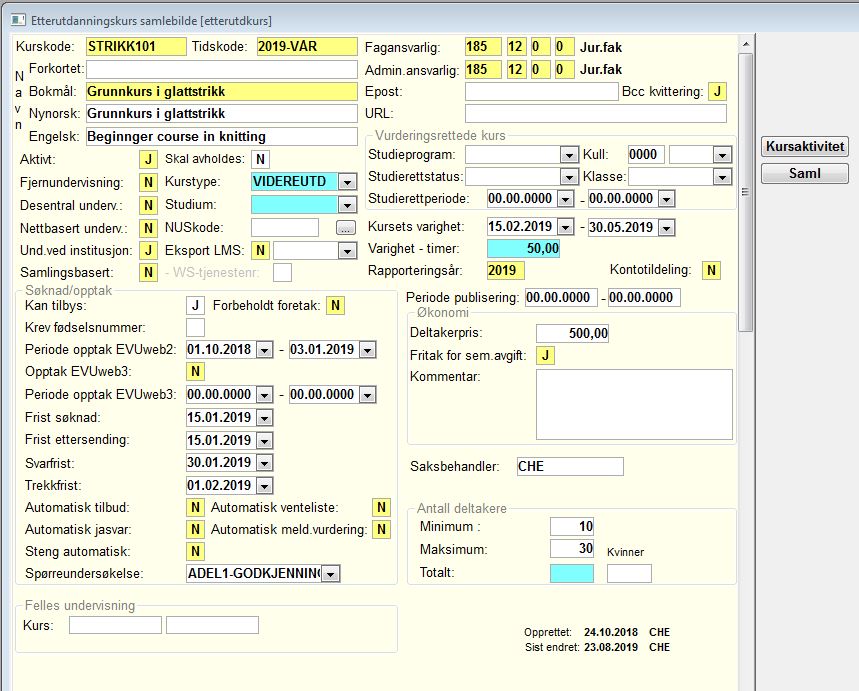The image size is (859, 691).
Task: Expand the Studieprogram dropdown
Action: point(569,155)
